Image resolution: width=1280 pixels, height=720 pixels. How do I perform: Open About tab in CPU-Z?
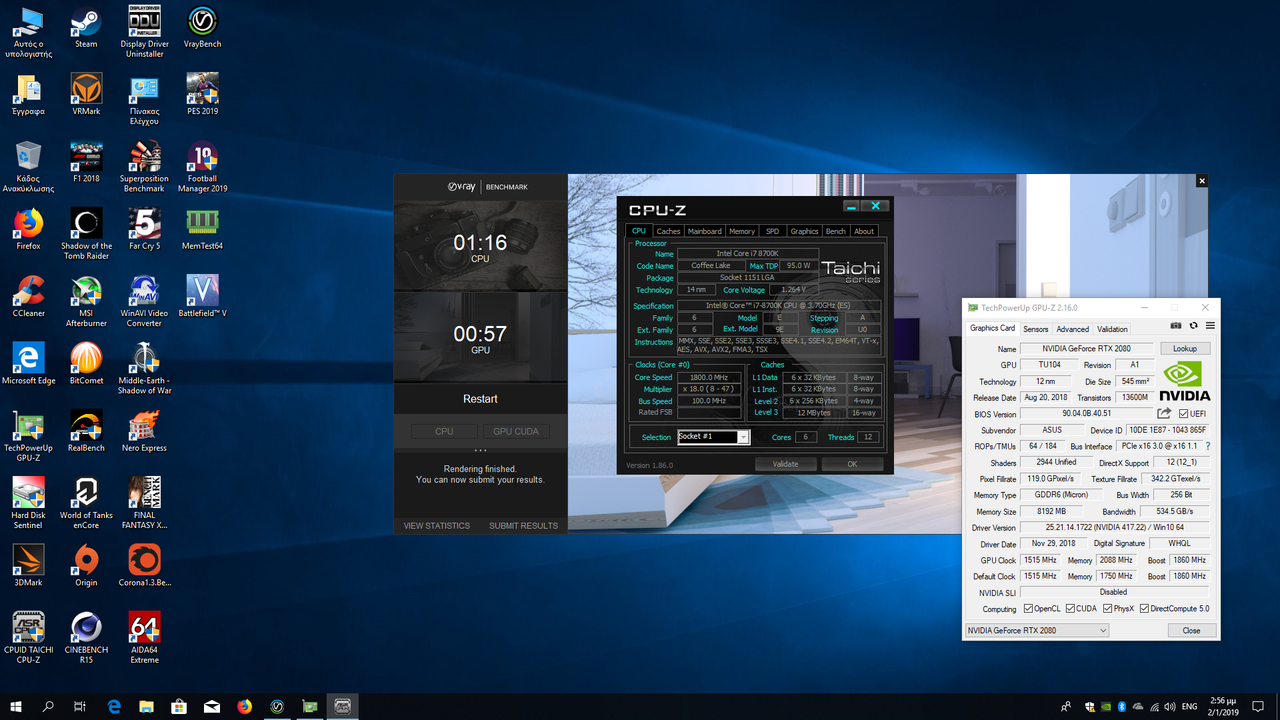[x=864, y=231]
